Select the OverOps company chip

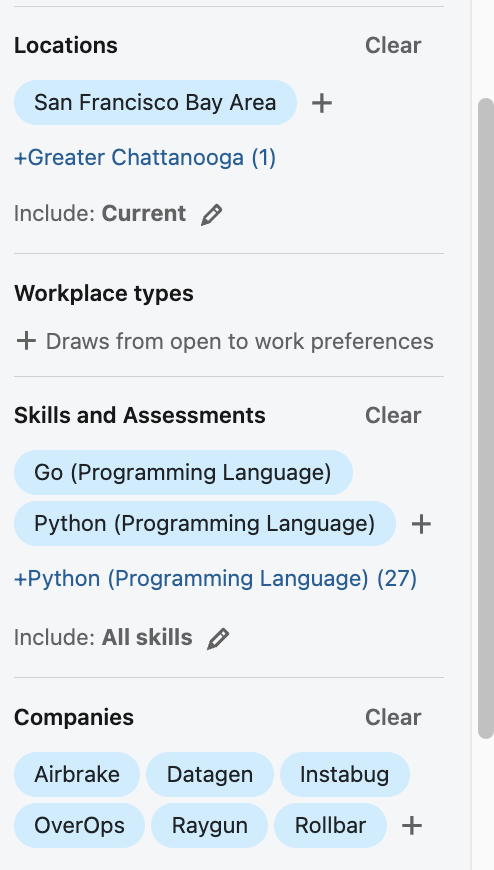click(79, 826)
